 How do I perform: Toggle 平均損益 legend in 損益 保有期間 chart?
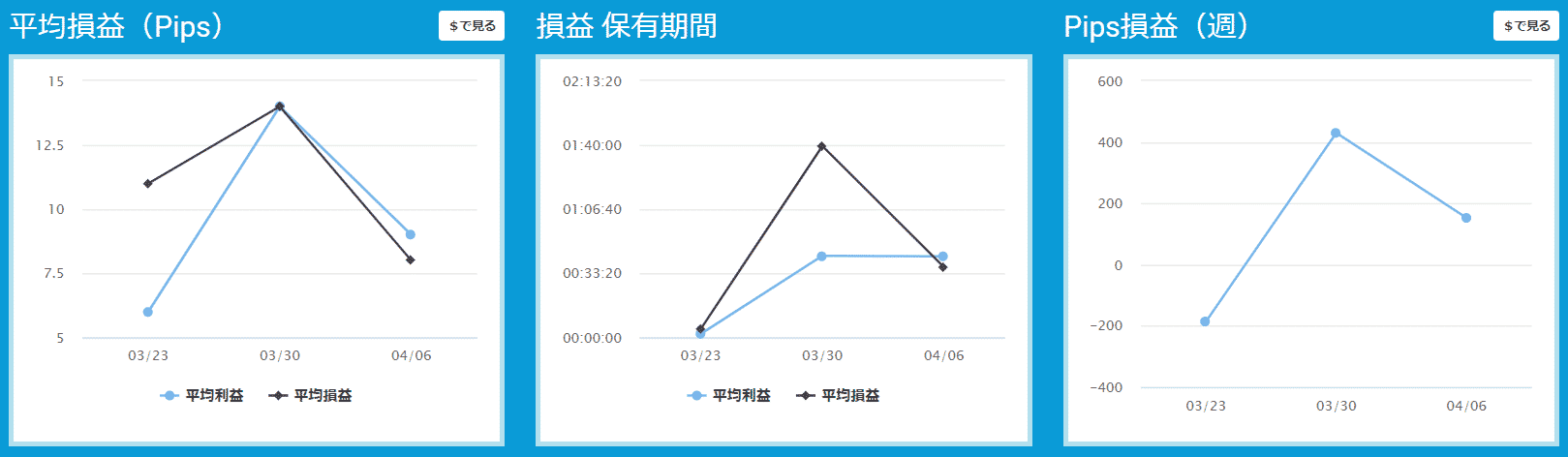[838, 395]
